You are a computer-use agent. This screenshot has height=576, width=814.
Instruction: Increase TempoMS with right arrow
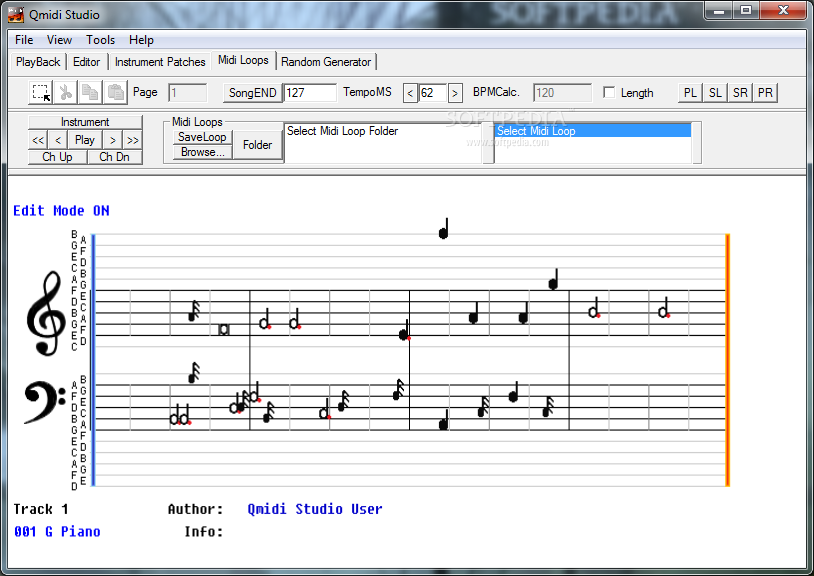click(x=455, y=93)
